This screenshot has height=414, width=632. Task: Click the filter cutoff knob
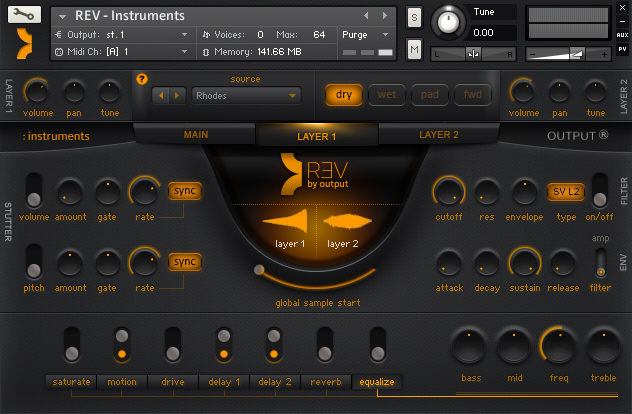coord(449,192)
